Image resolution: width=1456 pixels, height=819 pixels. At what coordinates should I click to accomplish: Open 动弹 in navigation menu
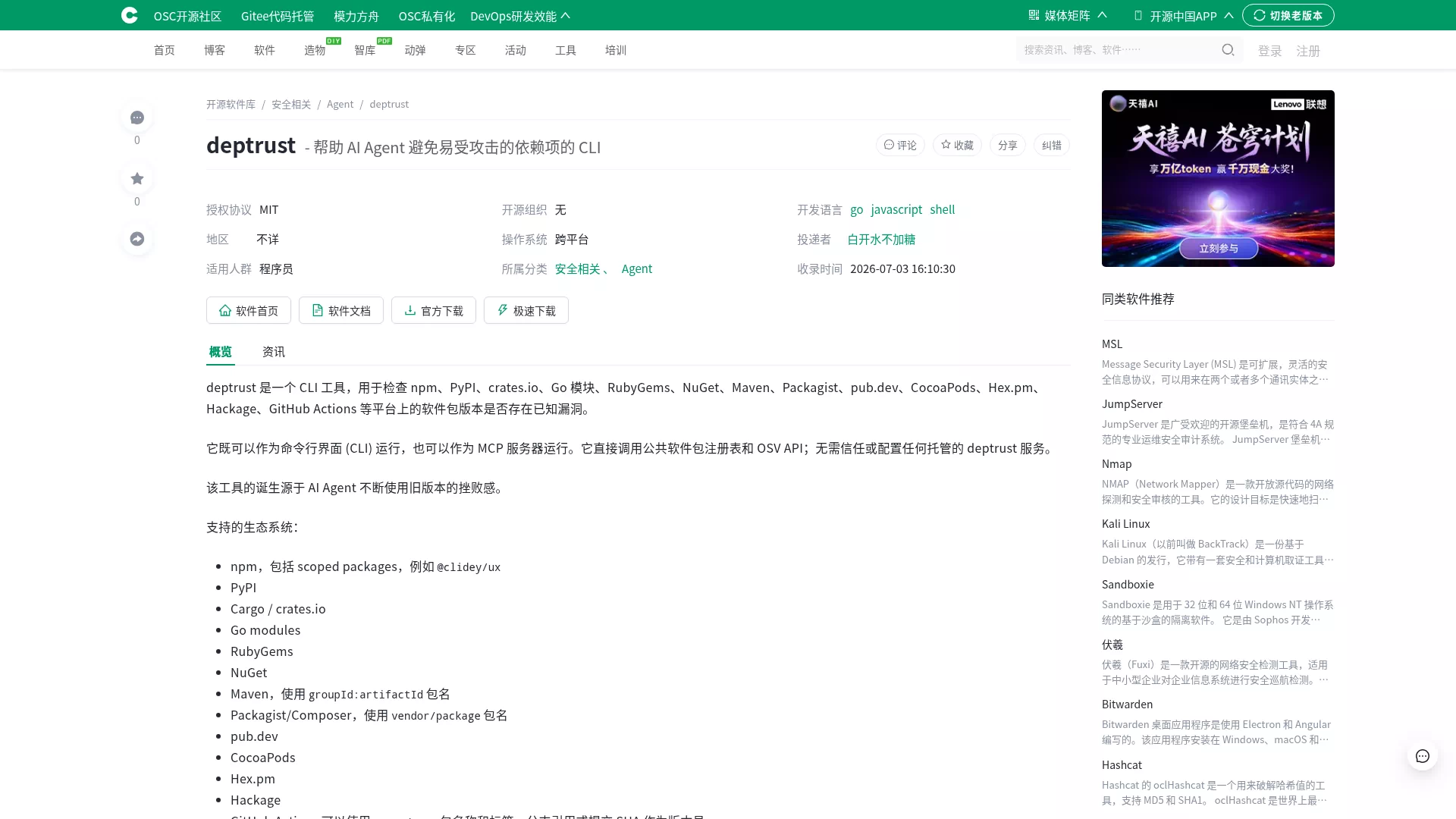tap(415, 50)
